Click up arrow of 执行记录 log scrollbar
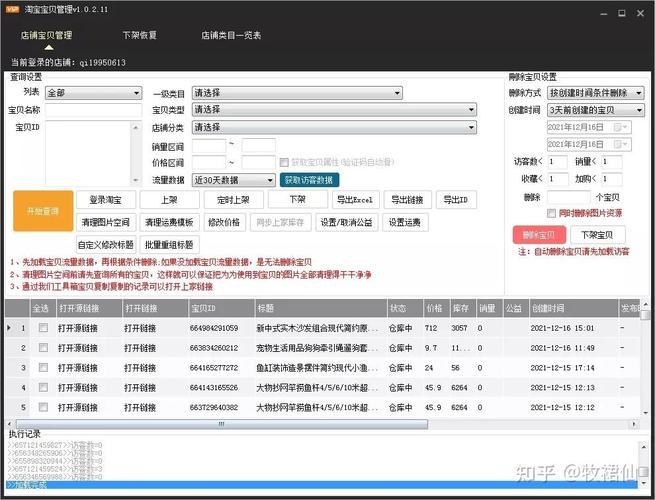Screen dimensions: 655x500 click(x=645, y=447)
